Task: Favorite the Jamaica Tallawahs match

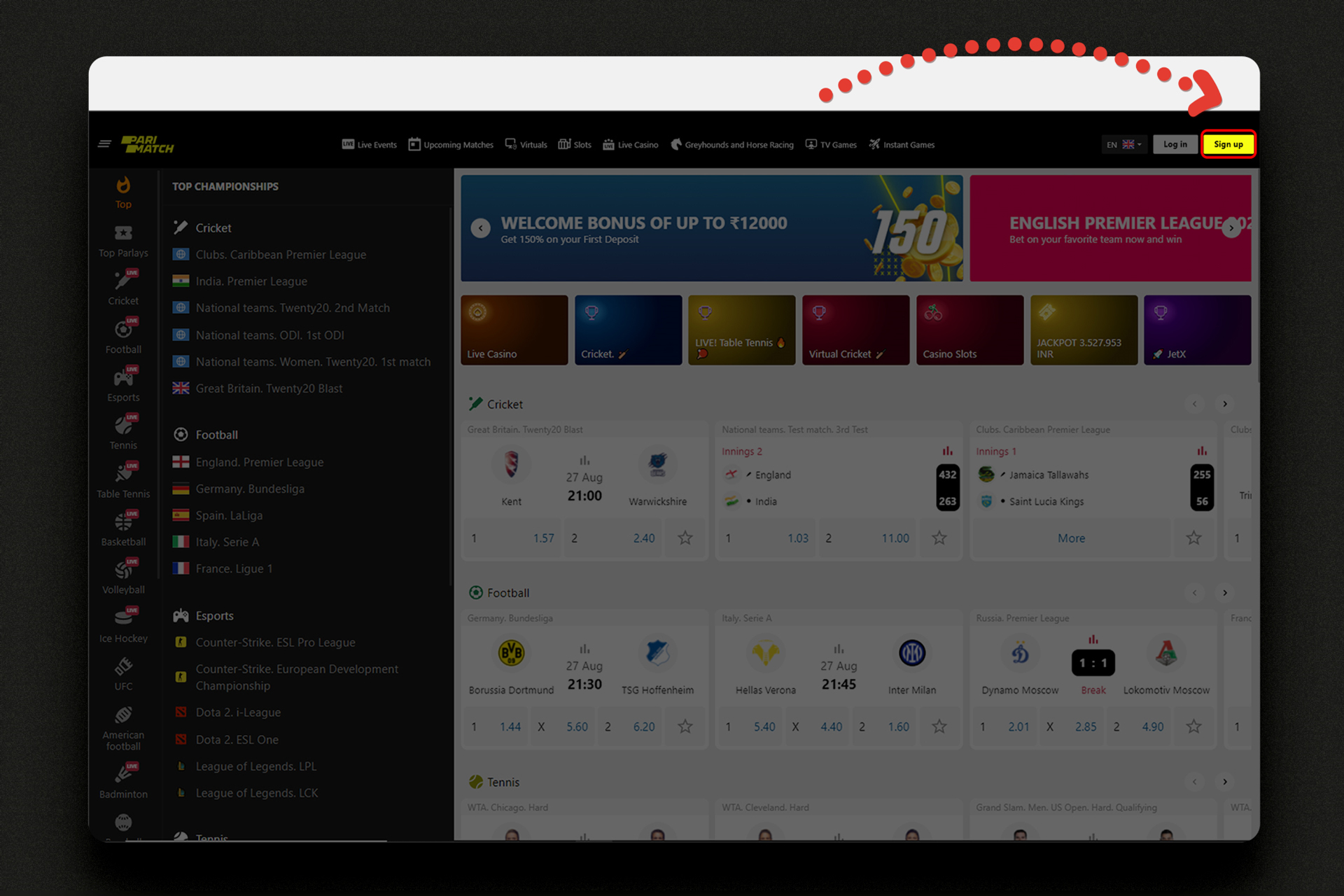Action: click(1193, 538)
